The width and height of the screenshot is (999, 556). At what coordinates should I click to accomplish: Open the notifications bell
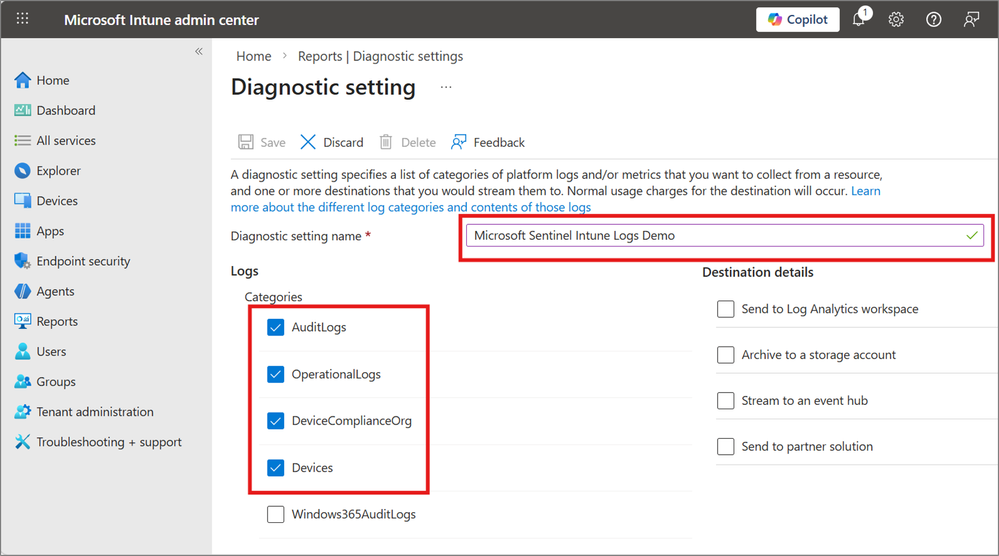tap(859, 20)
